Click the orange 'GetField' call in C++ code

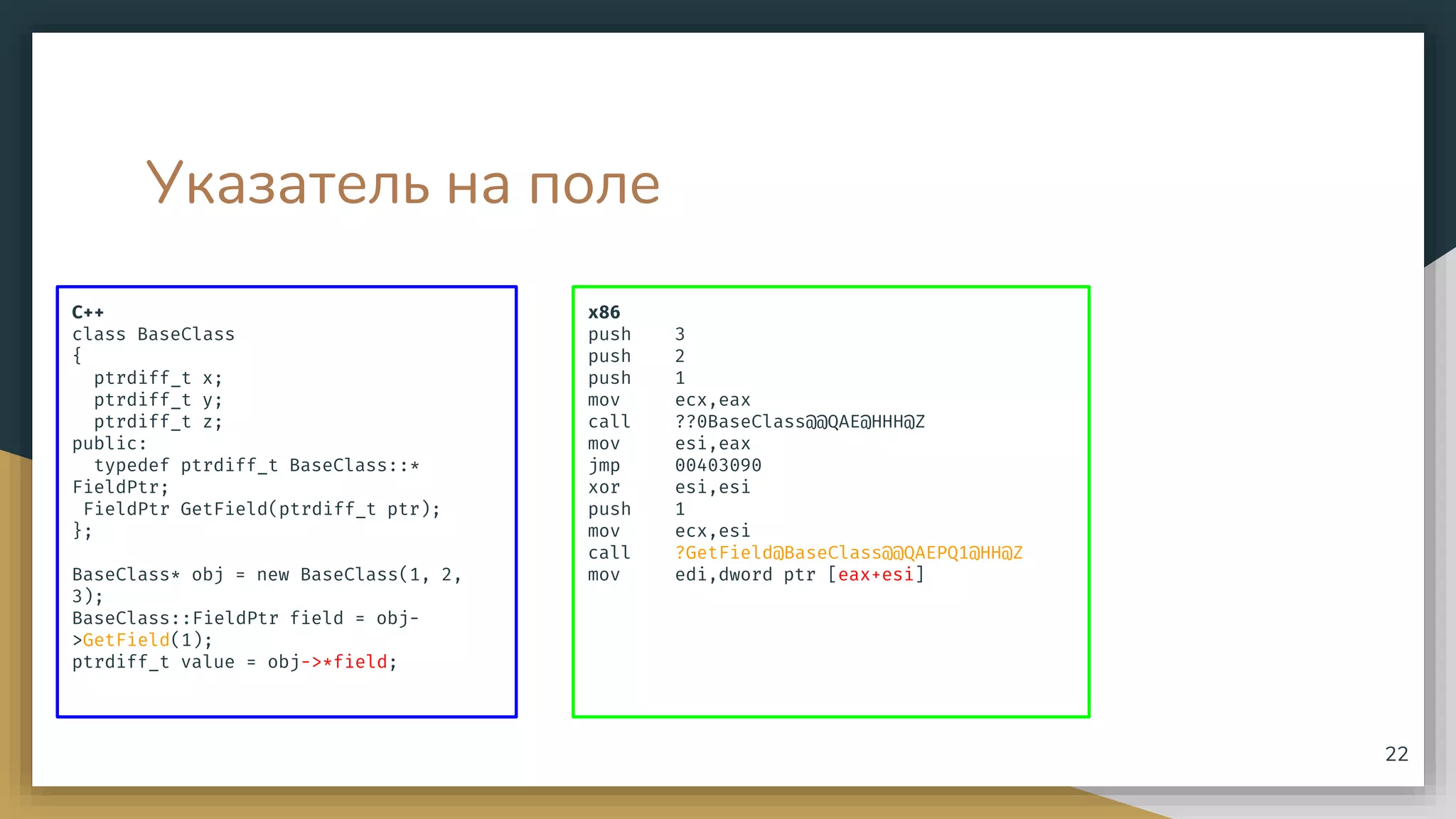126,640
